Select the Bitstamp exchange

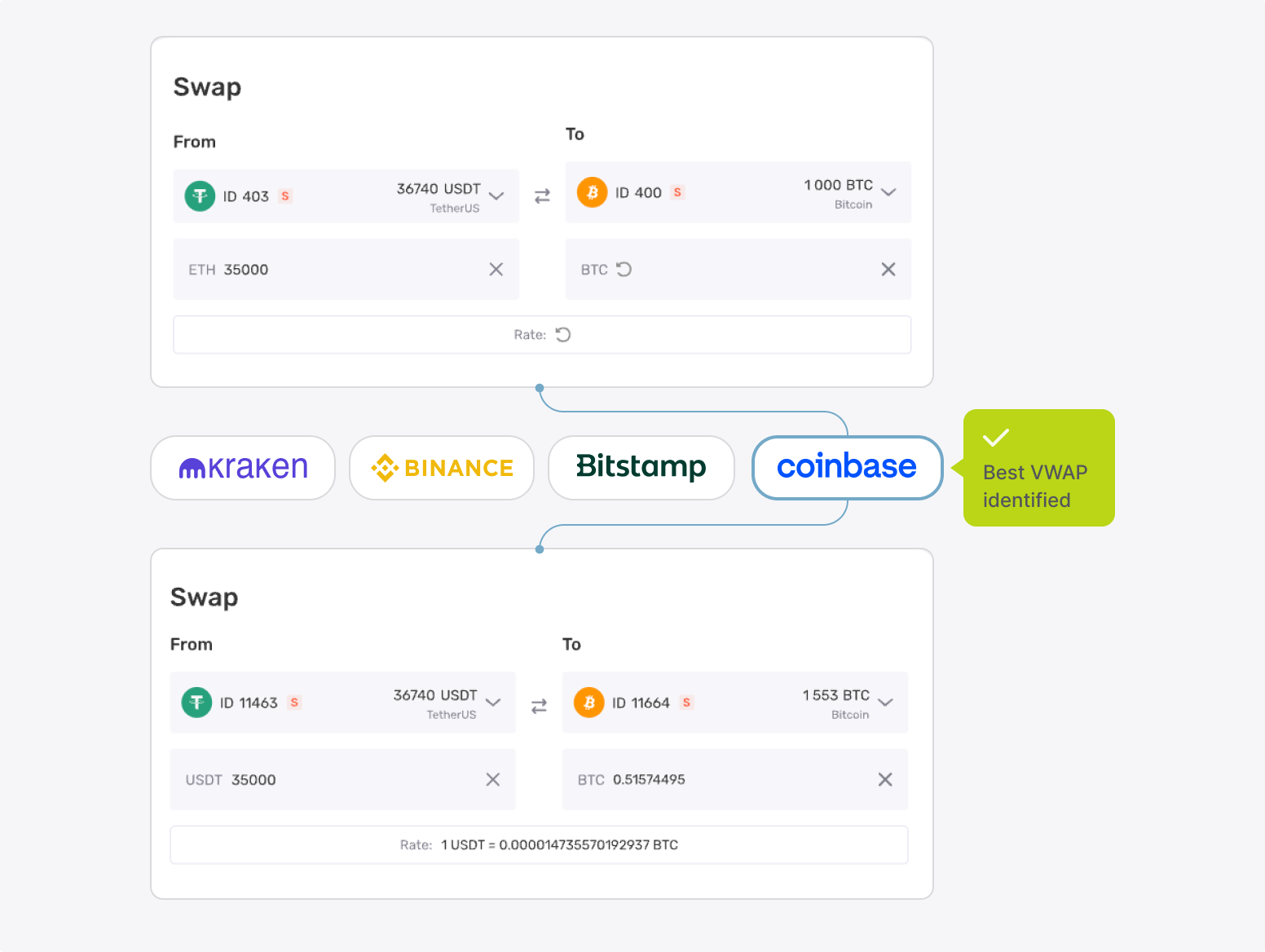641,468
